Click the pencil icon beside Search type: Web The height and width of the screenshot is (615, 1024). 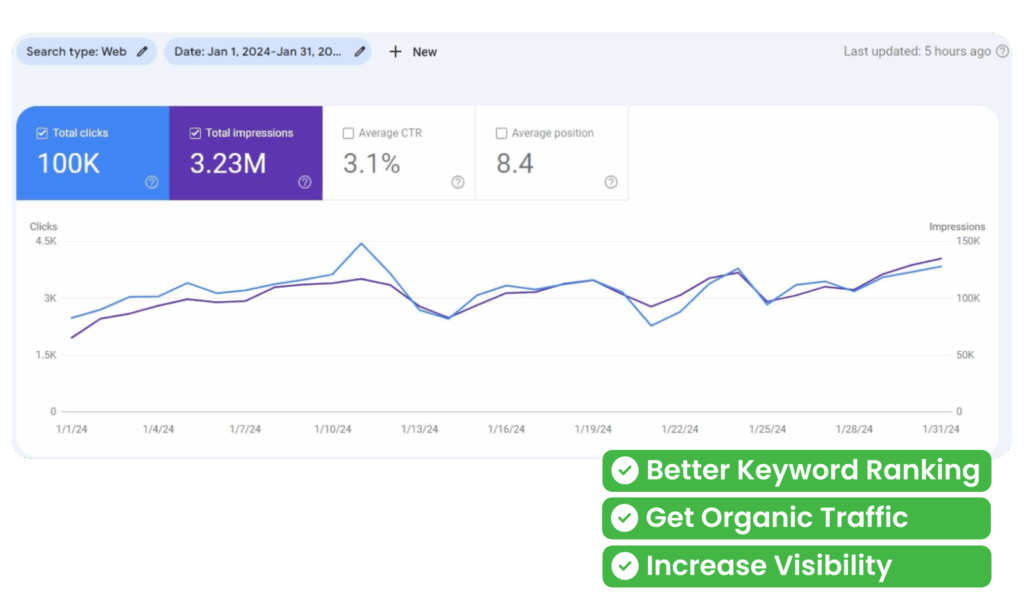pyautogui.click(x=143, y=52)
